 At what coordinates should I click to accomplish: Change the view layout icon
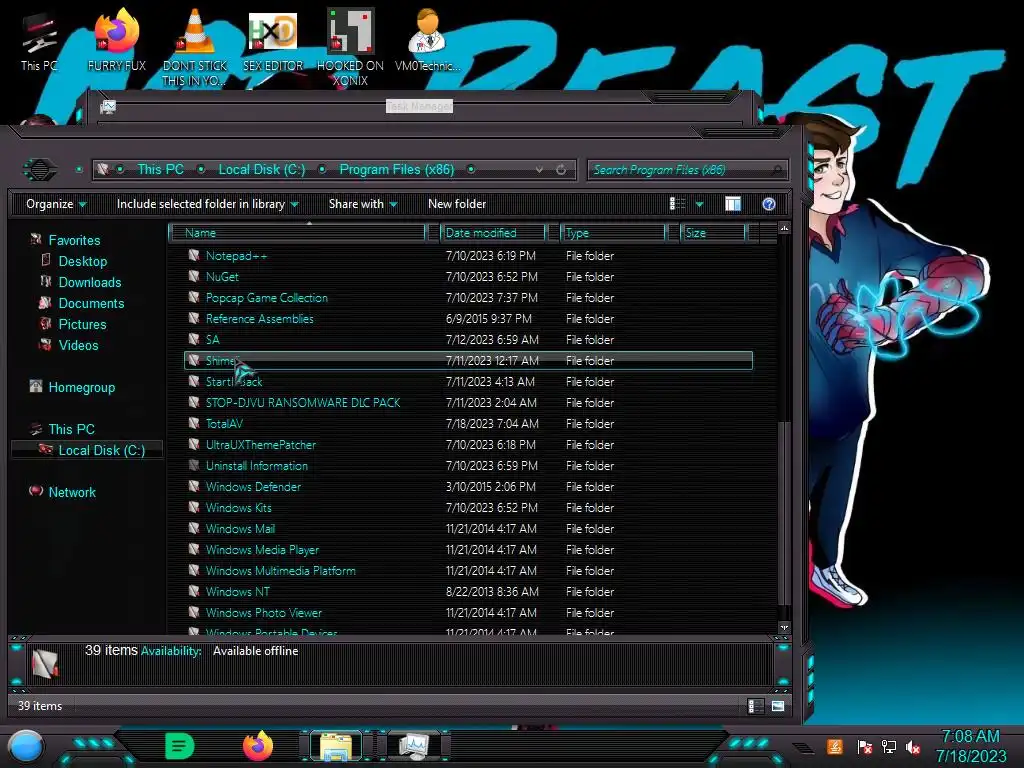click(677, 204)
